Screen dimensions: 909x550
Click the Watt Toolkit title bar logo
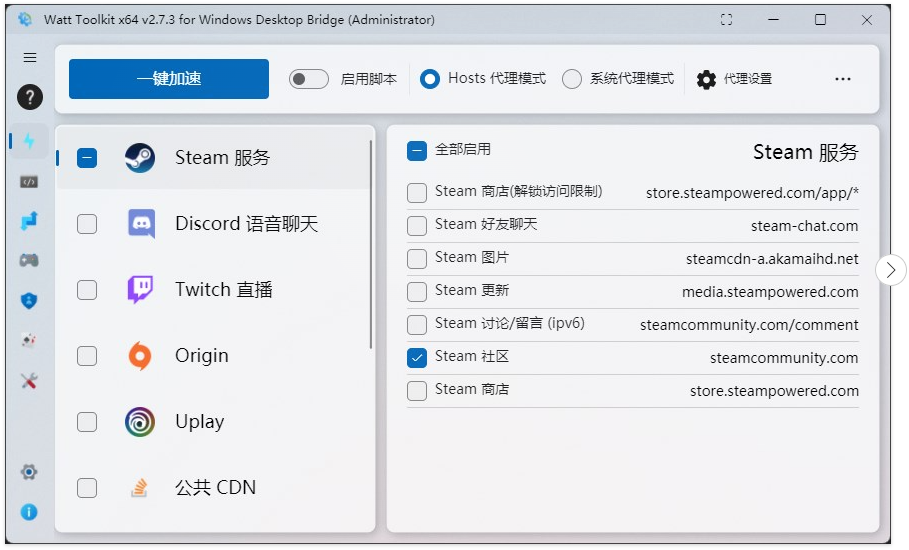pyautogui.click(x=25, y=19)
